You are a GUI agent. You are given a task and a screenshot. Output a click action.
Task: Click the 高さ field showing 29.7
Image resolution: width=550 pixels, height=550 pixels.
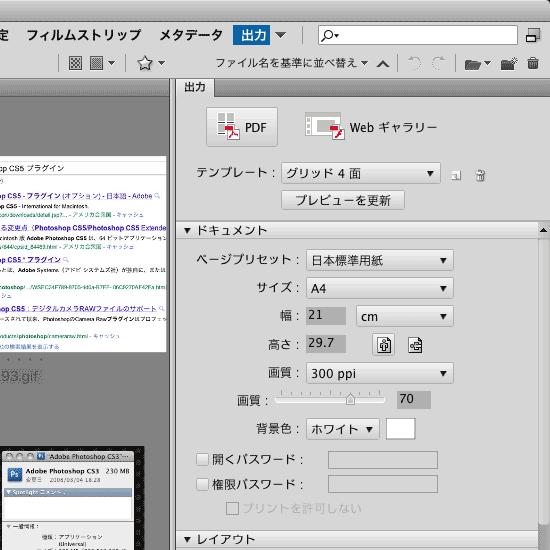(x=326, y=343)
